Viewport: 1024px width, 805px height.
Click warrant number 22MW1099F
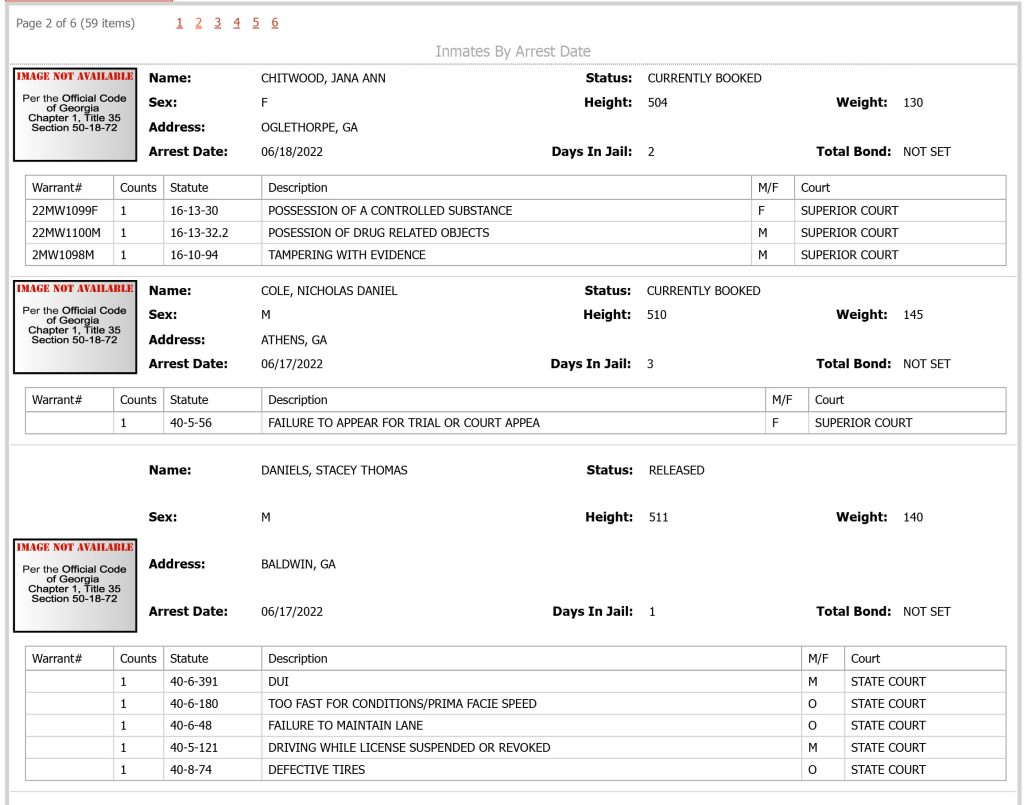(x=65, y=211)
